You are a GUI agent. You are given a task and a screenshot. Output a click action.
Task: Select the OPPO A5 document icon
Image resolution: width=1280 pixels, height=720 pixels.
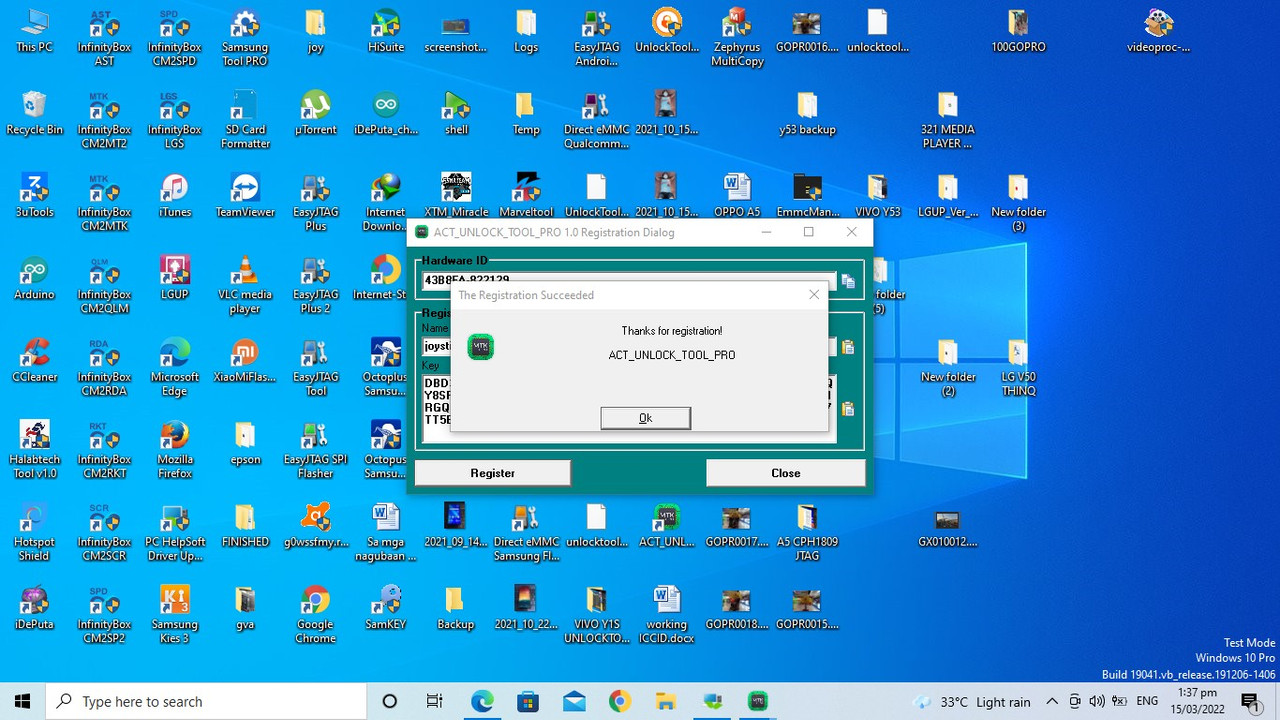point(737,197)
